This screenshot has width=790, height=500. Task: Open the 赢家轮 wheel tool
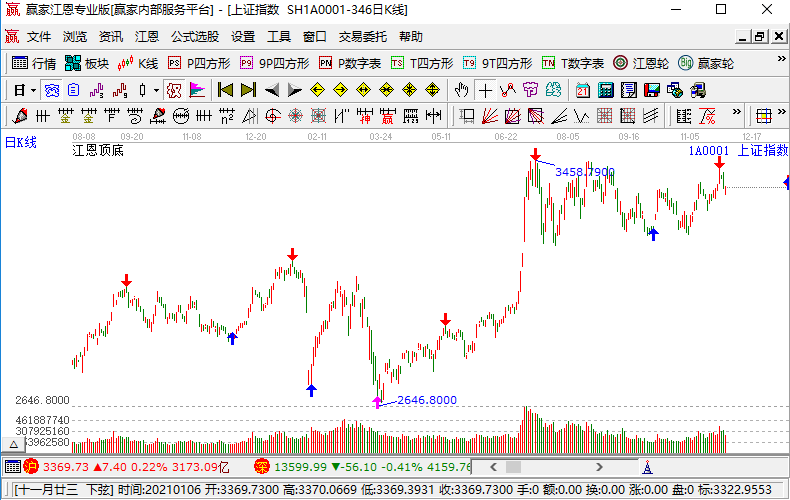pyautogui.click(x=705, y=63)
